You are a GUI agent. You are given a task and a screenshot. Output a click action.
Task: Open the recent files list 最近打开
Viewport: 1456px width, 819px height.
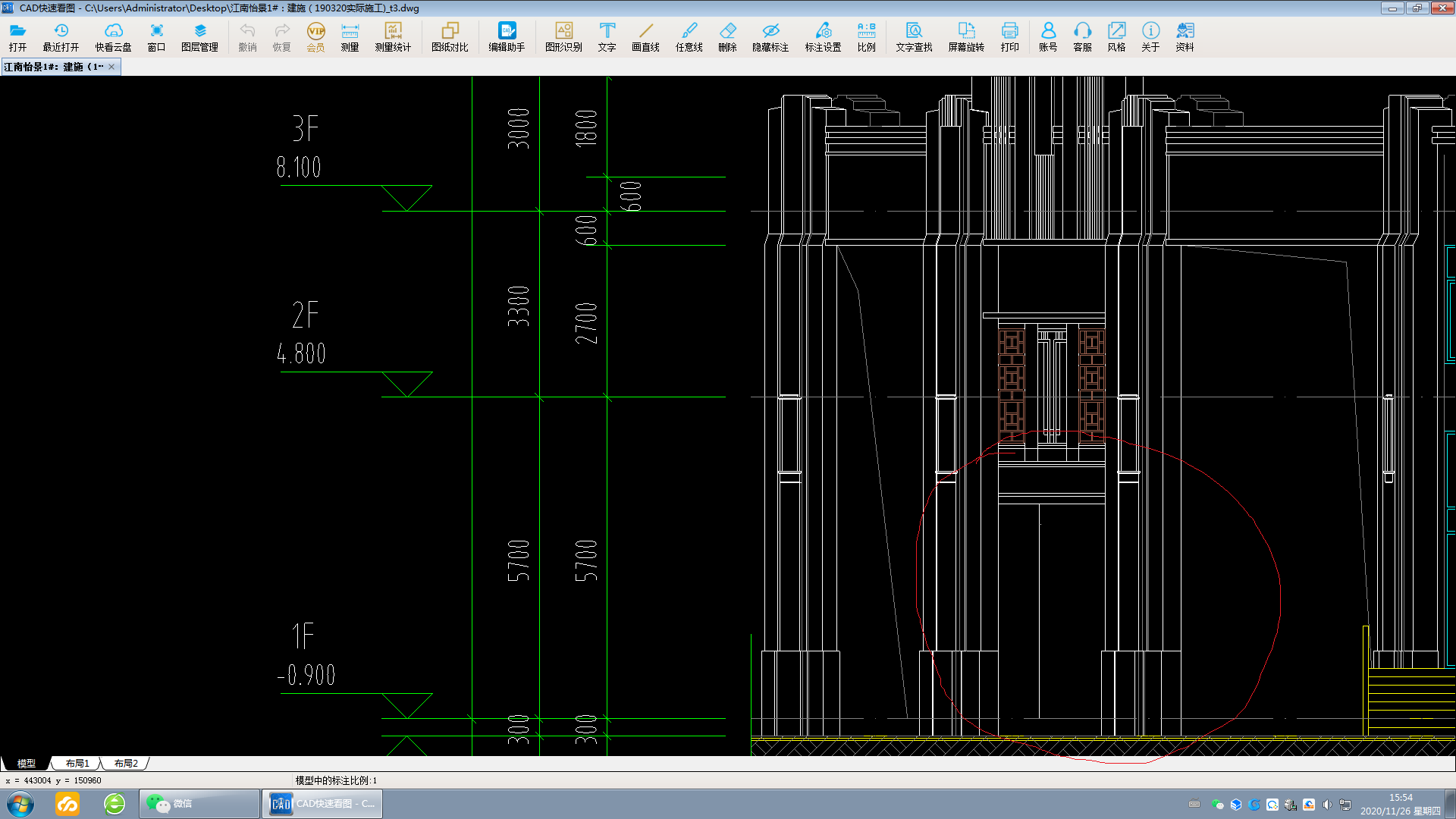point(61,37)
